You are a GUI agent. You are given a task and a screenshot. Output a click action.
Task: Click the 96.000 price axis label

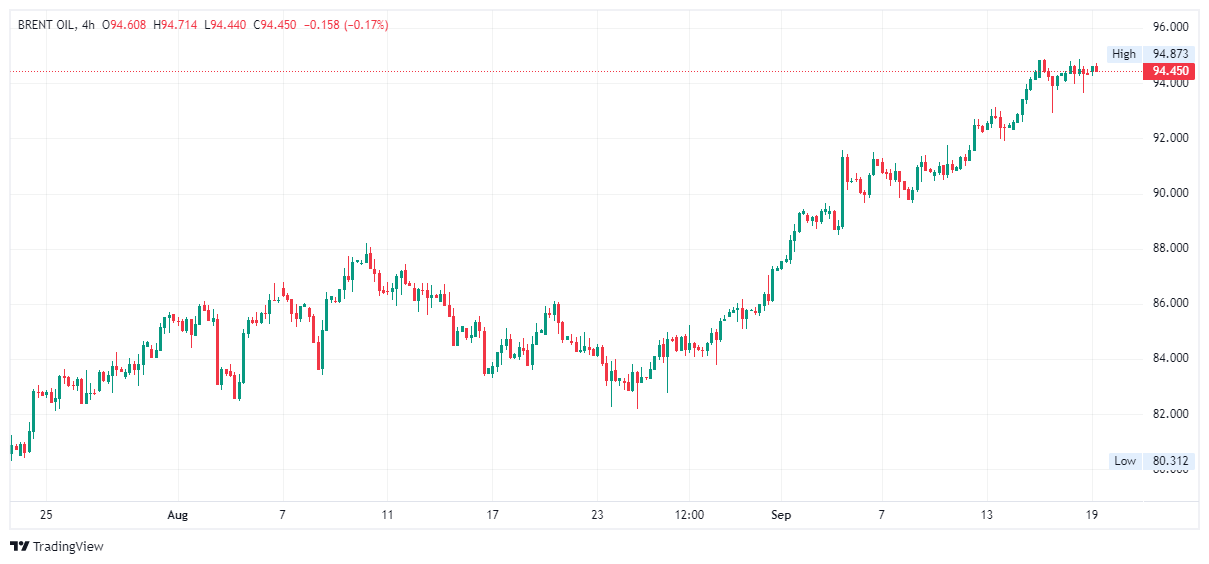click(x=1170, y=27)
